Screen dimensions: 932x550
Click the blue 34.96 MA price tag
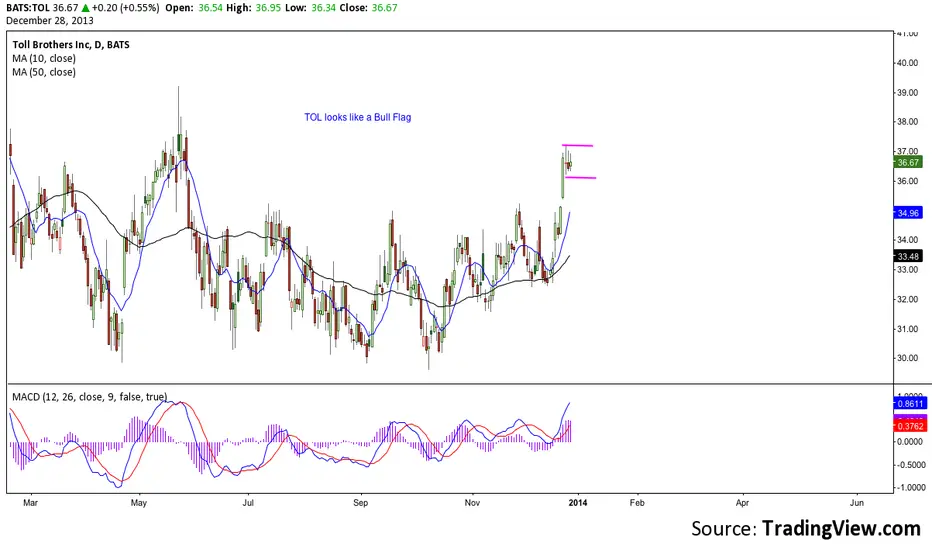(908, 213)
